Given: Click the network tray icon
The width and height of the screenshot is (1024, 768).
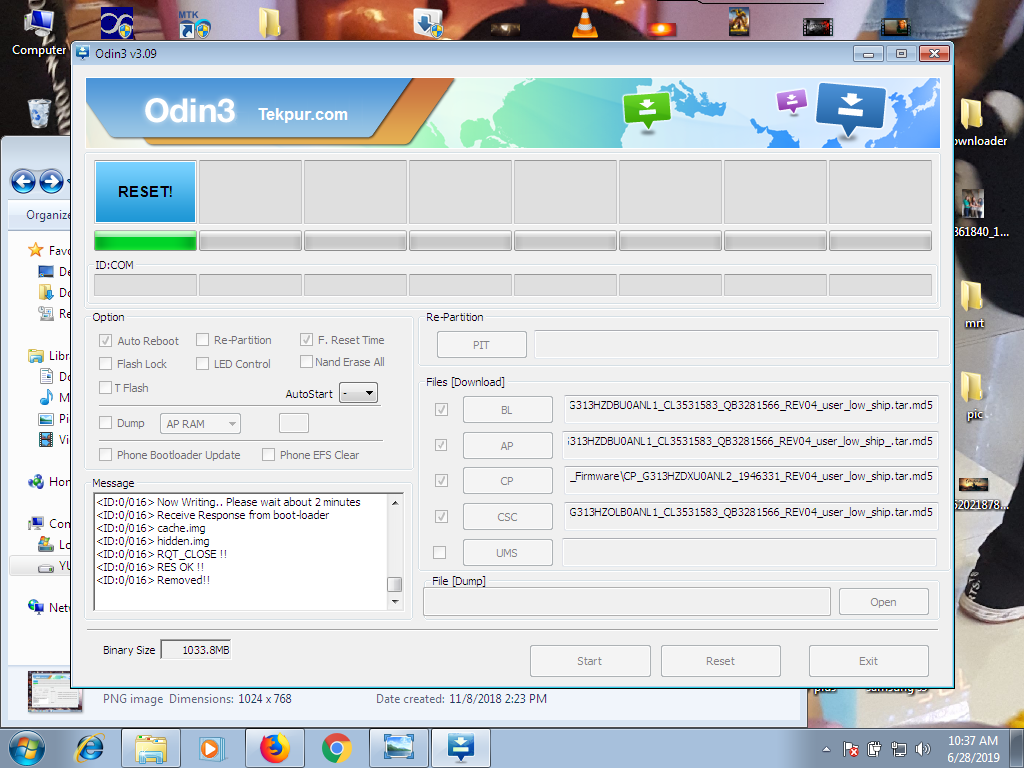Looking at the screenshot, I should click(x=899, y=749).
